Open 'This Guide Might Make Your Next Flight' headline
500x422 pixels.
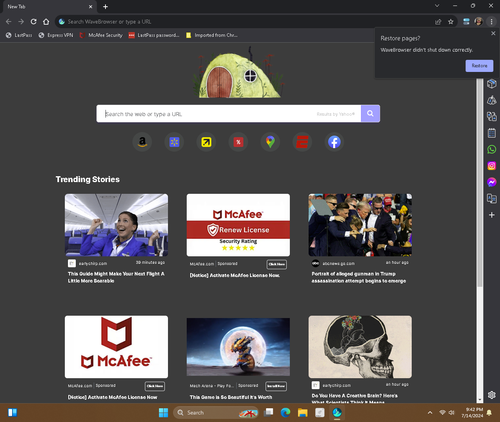[x=116, y=277]
